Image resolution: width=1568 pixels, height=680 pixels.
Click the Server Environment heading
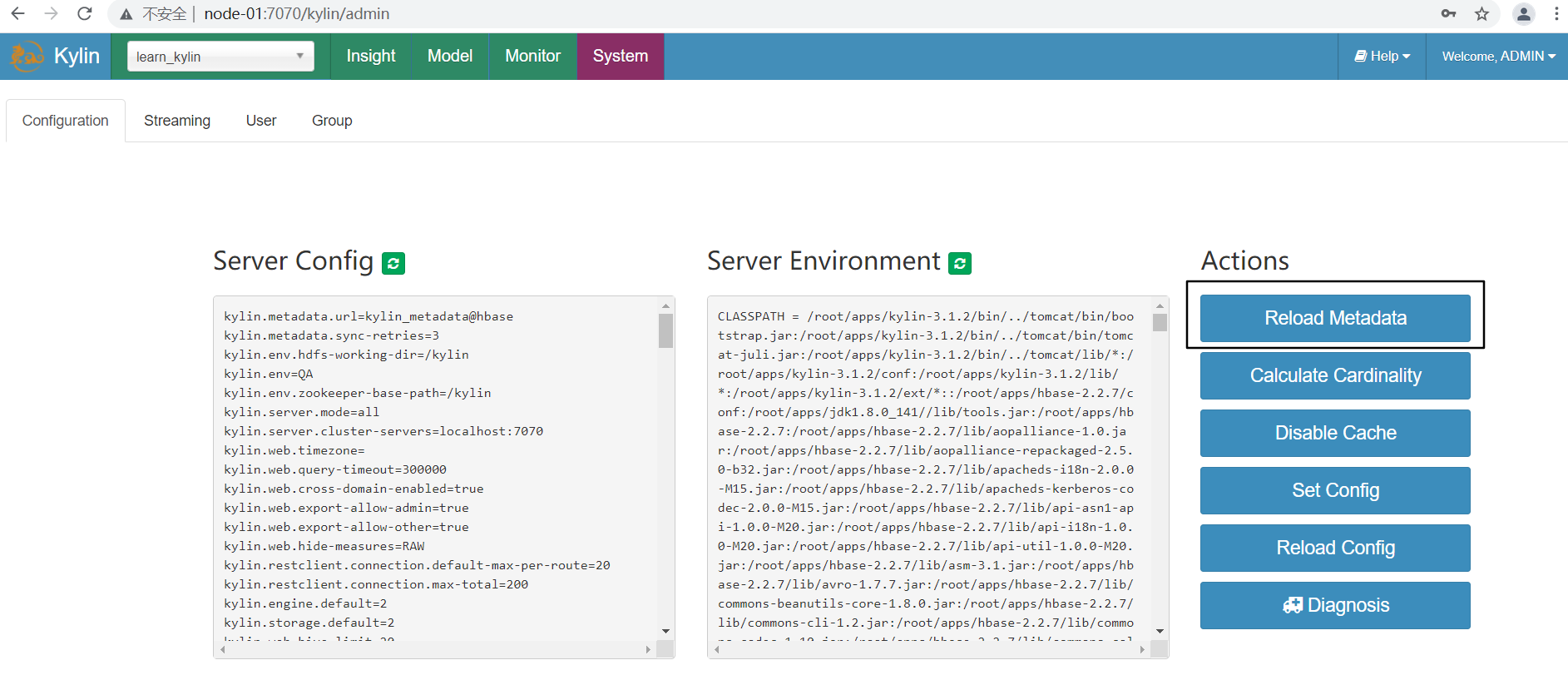[824, 261]
